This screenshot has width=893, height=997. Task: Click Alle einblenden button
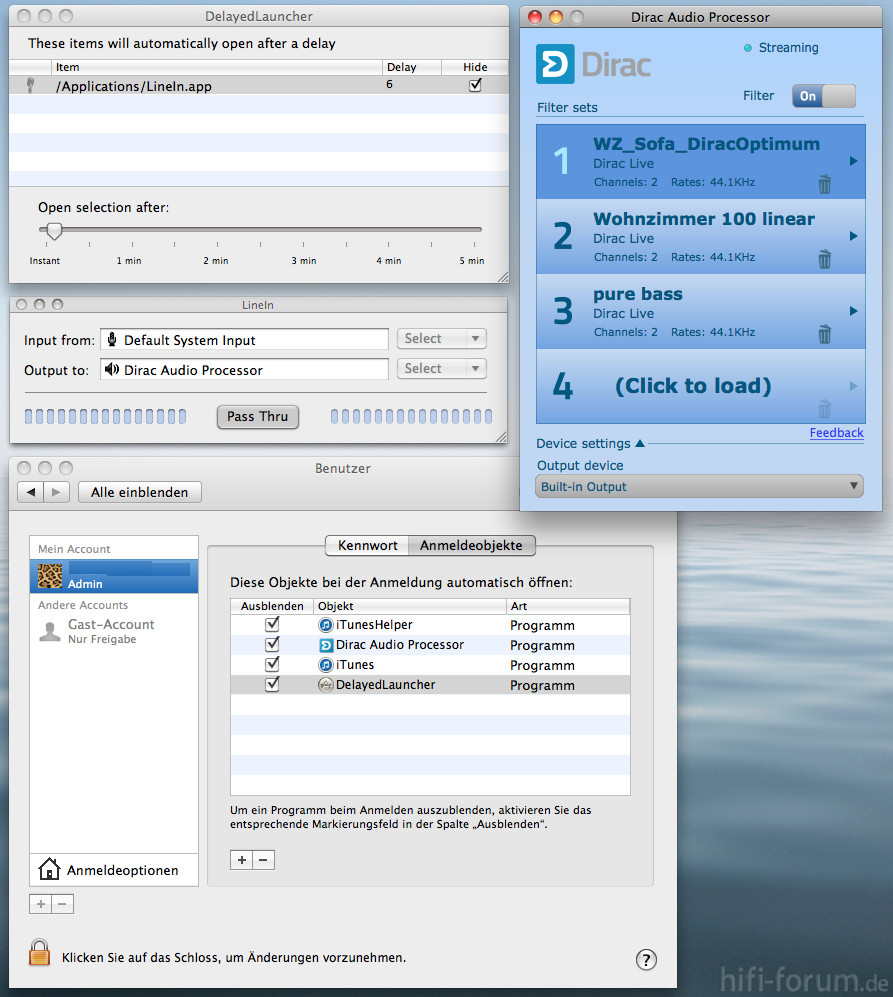tap(140, 492)
